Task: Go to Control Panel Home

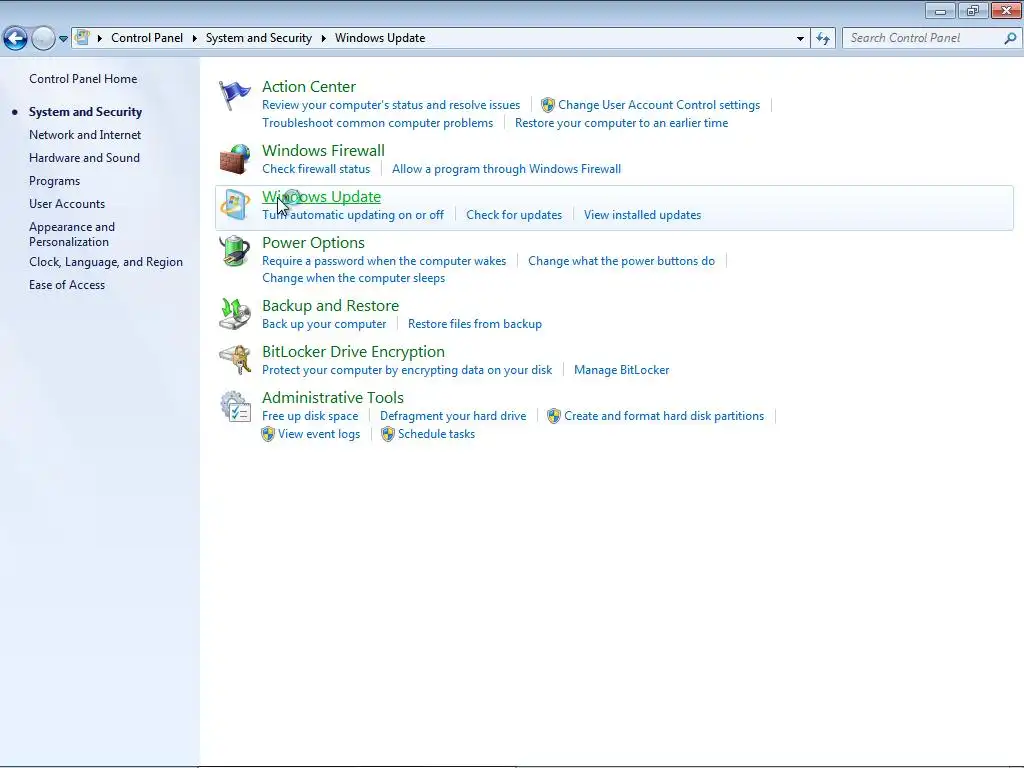Action: [x=83, y=78]
